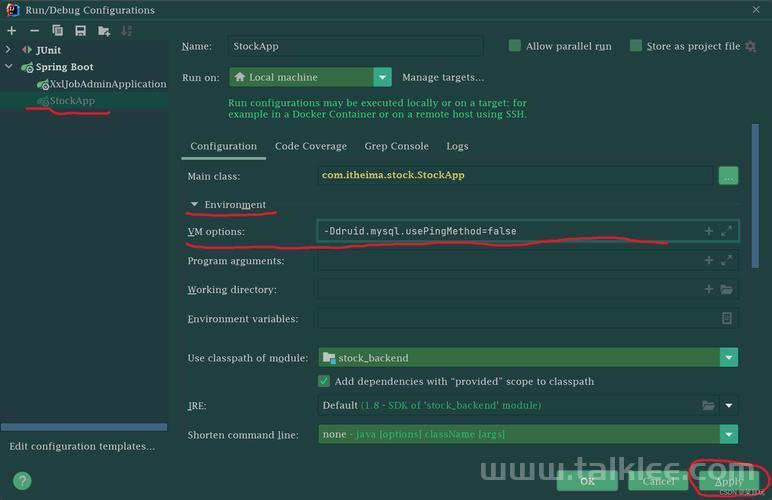Collapse the Spring Boot tree node

[8, 66]
